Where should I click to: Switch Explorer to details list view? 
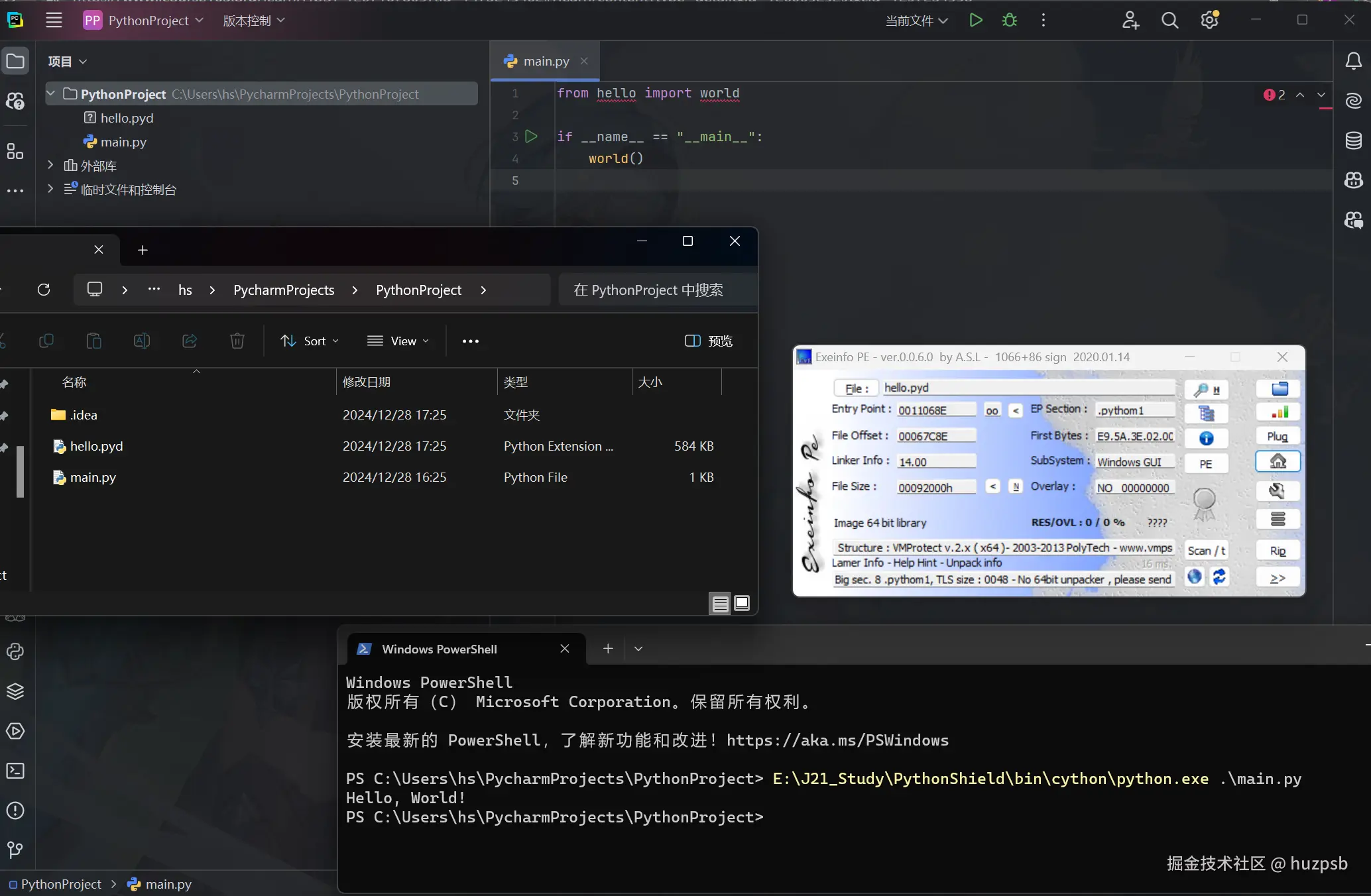coord(720,603)
